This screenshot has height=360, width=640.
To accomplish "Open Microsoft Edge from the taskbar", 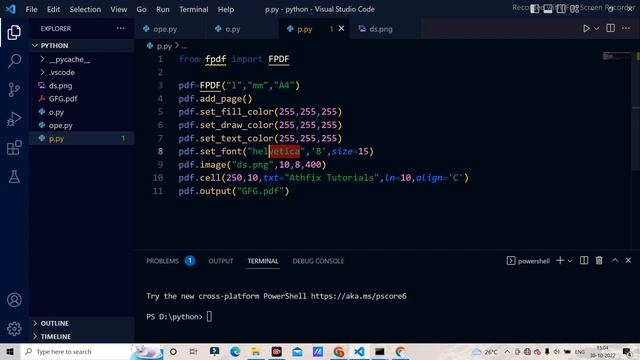I will coord(235,351).
